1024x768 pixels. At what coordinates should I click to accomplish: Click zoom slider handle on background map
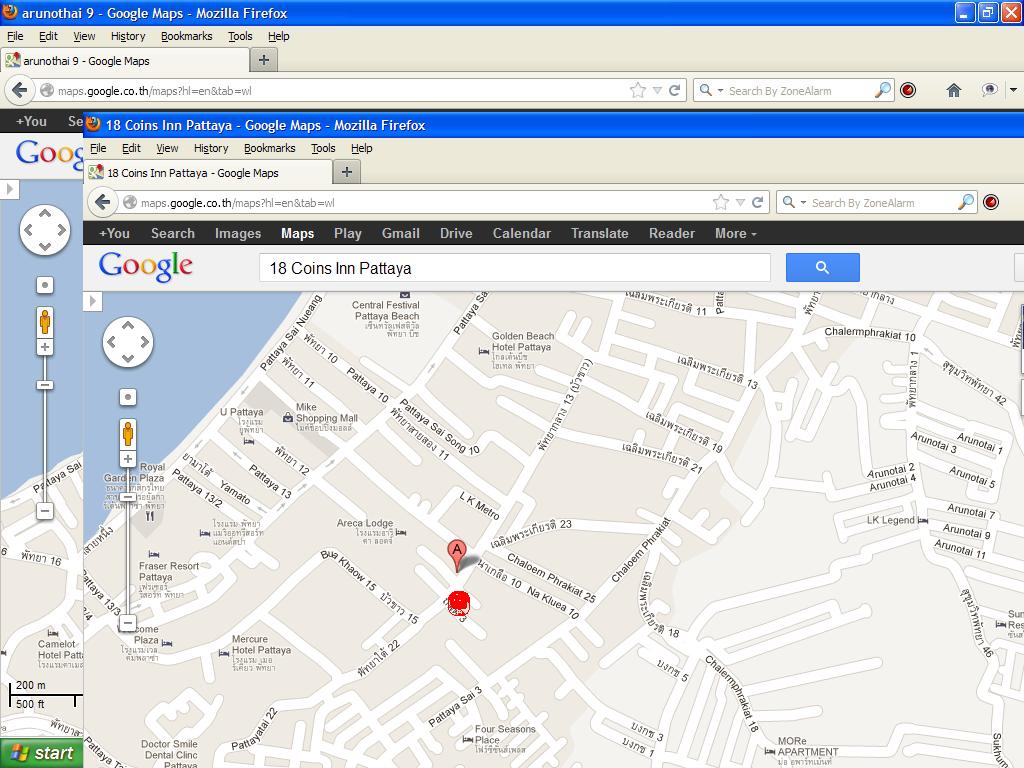click(x=45, y=385)
